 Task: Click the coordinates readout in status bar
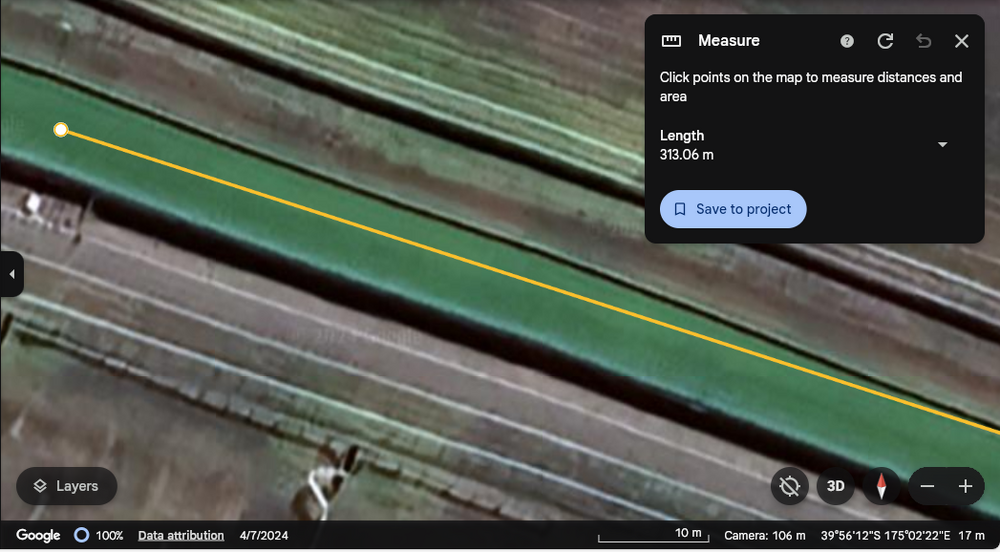click(887, 535)
